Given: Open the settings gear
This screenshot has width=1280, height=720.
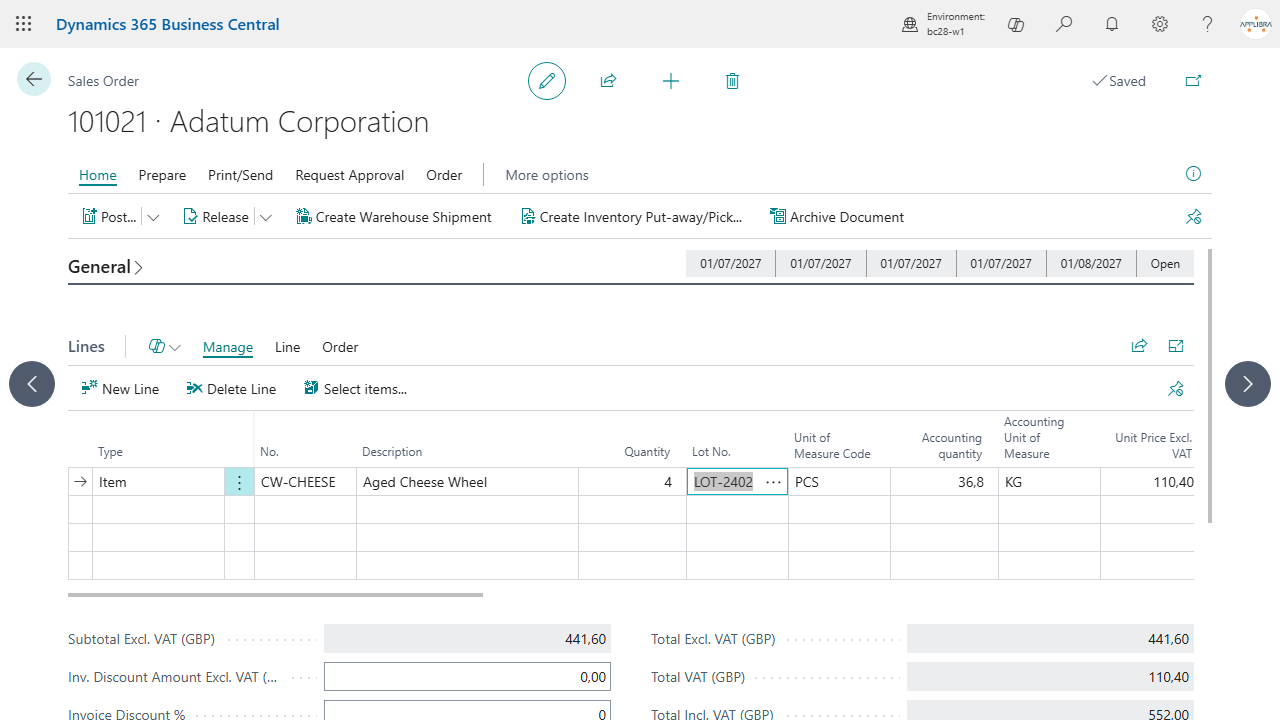Looking at the screenshot, I should (1160, 24).
